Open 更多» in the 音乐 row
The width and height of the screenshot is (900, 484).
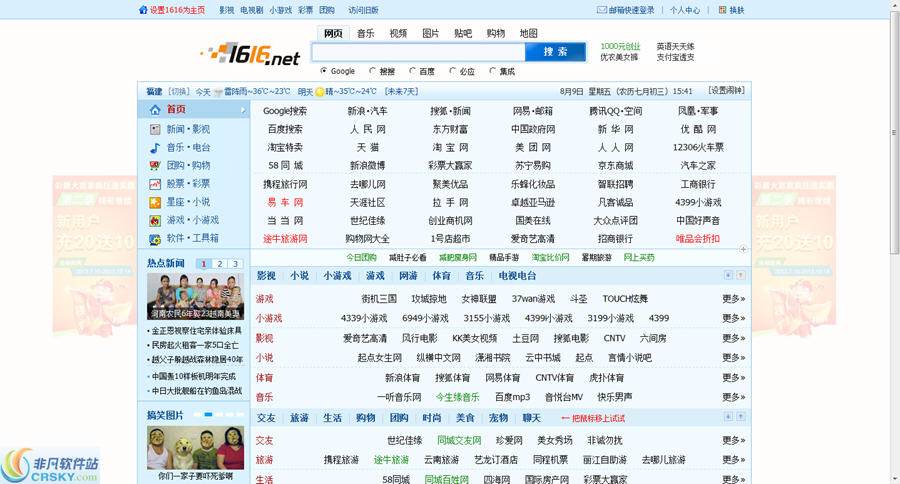(734, 397)
